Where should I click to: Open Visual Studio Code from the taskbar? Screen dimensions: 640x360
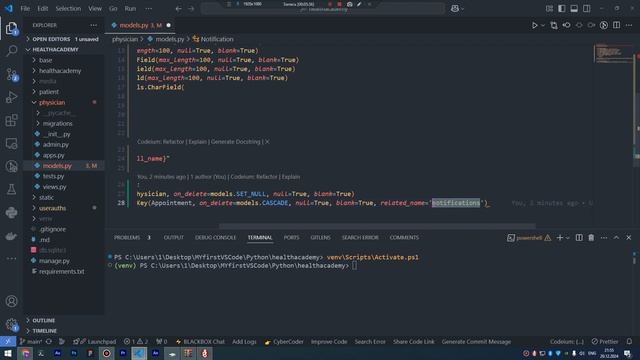139,353
